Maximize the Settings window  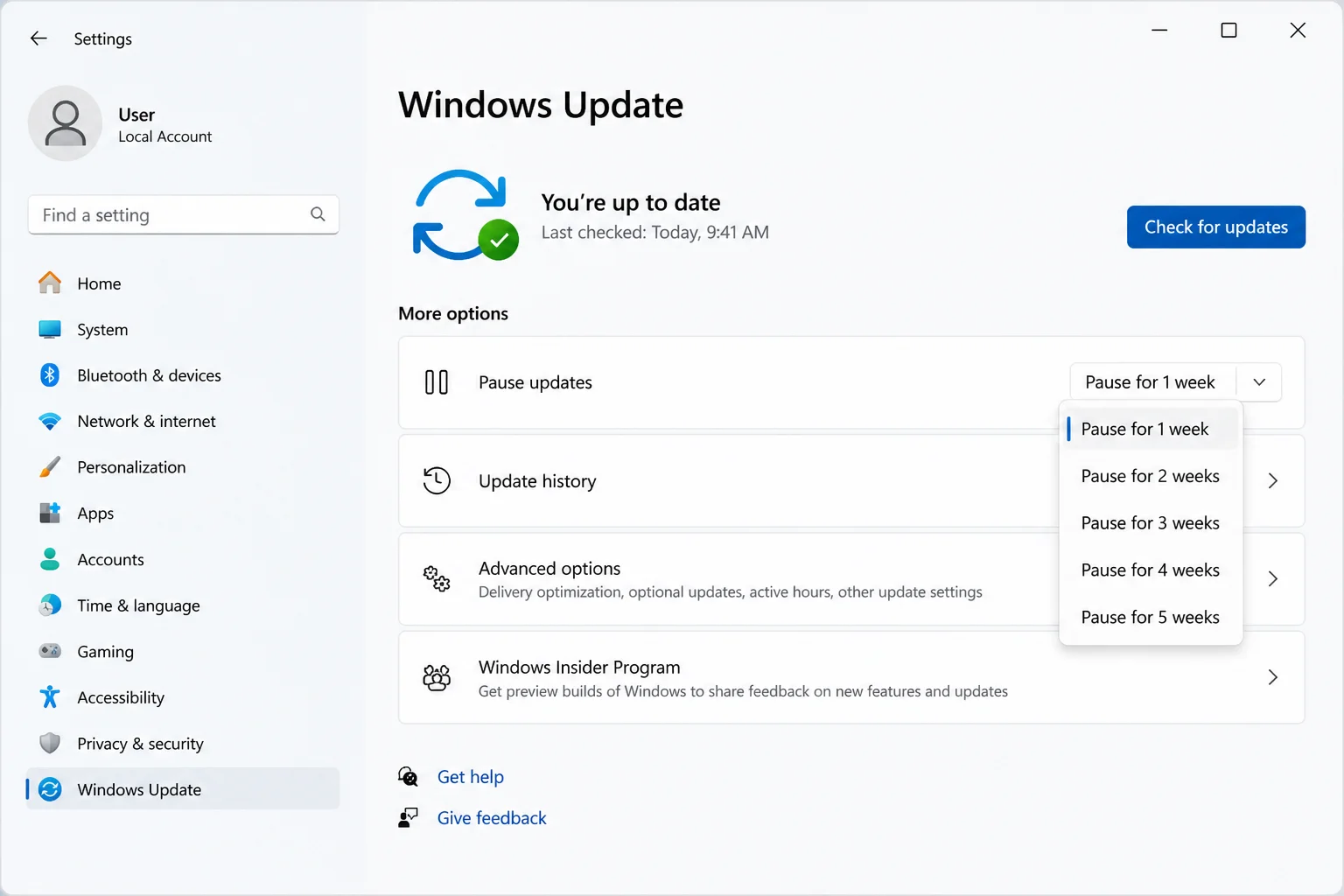1228,31
